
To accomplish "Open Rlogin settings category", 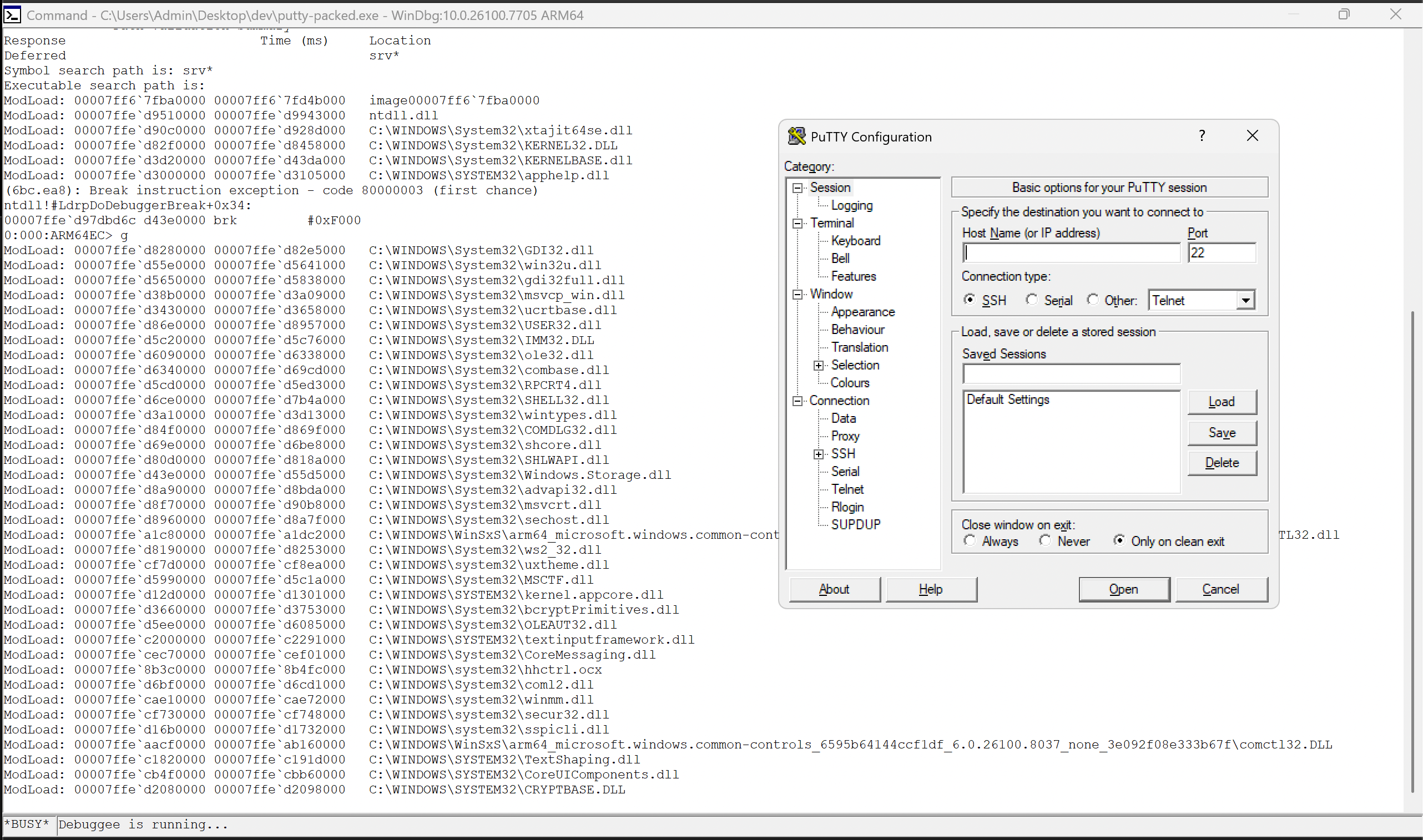I will coord(847,507).
